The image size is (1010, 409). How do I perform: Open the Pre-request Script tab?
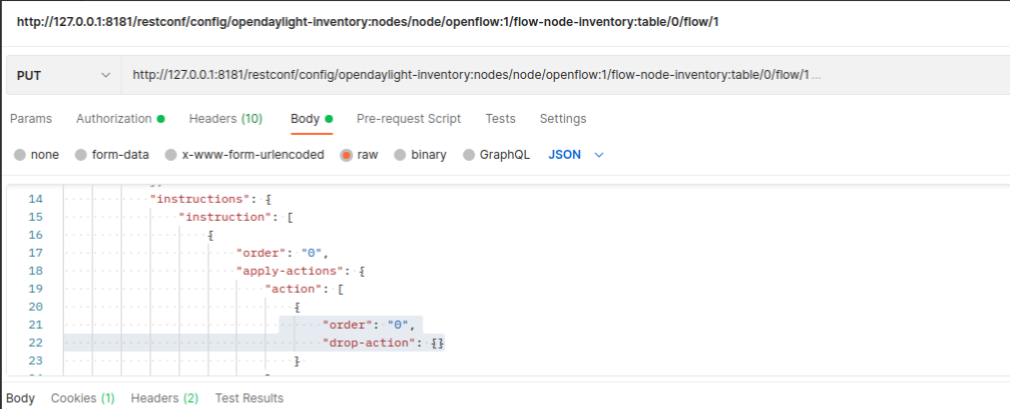[x=408, y=119]
